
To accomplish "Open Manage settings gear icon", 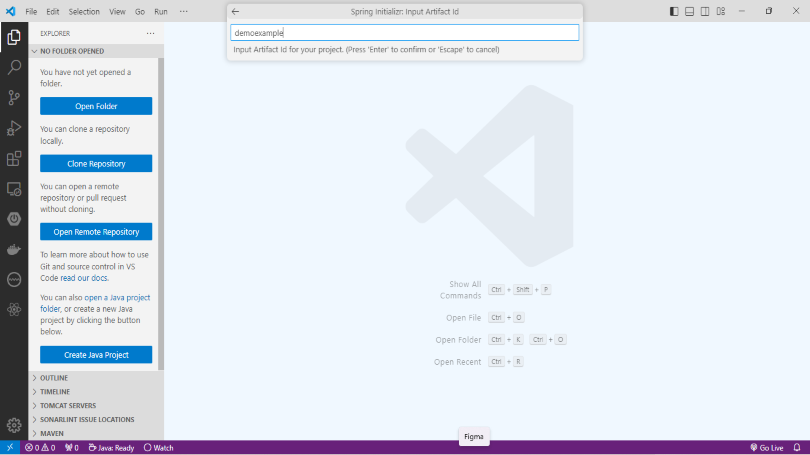I will coord(14,425).
